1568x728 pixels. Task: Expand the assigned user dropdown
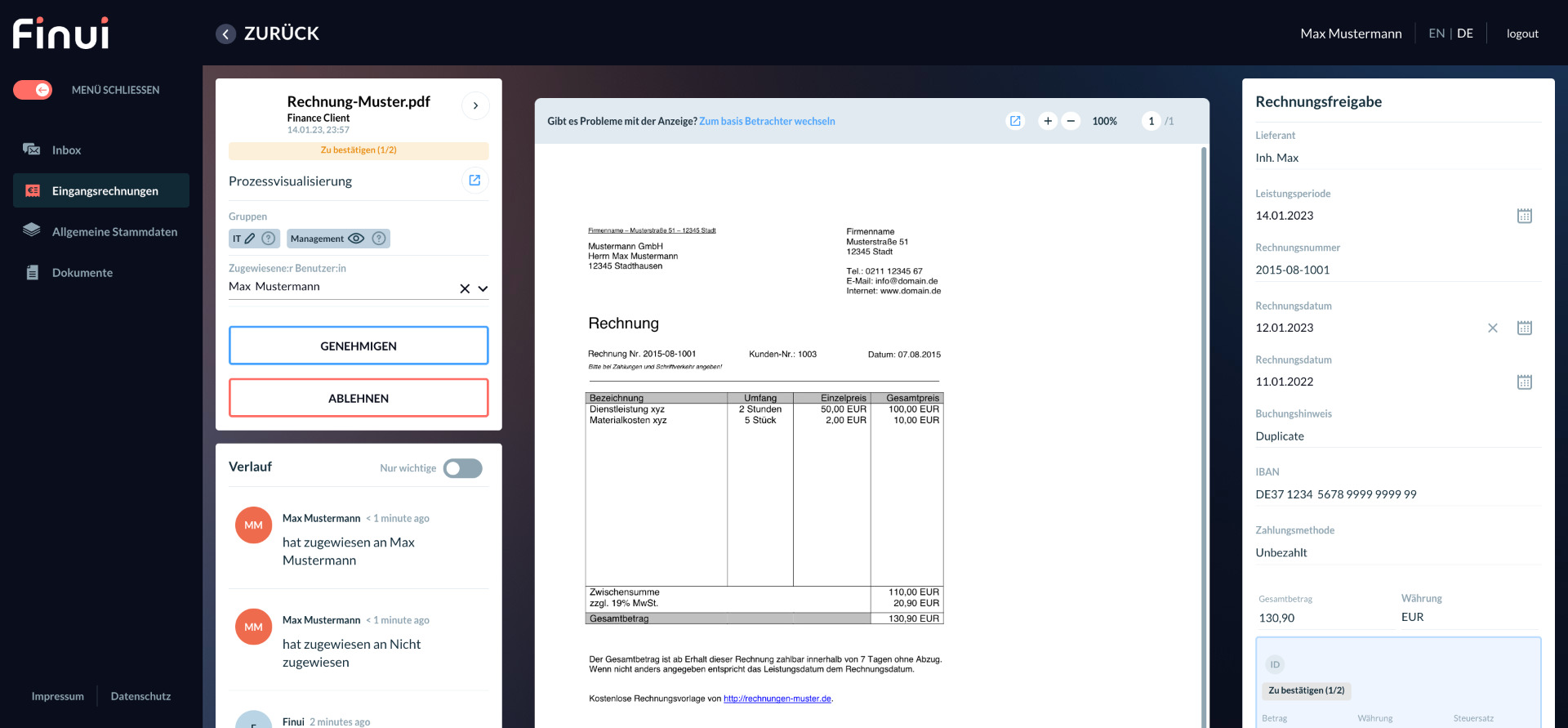click(483, 288)
